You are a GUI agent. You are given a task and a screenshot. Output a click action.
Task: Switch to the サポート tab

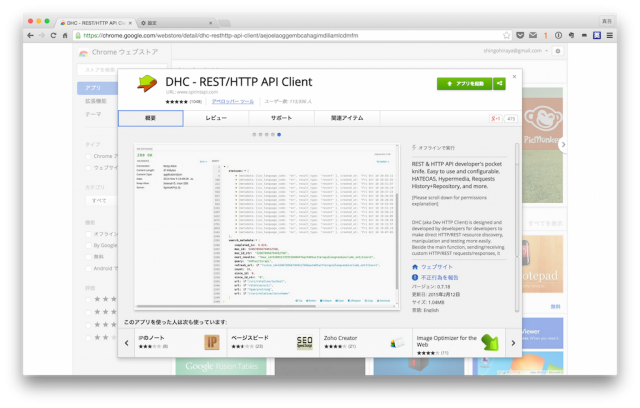(x=282, y=118)
